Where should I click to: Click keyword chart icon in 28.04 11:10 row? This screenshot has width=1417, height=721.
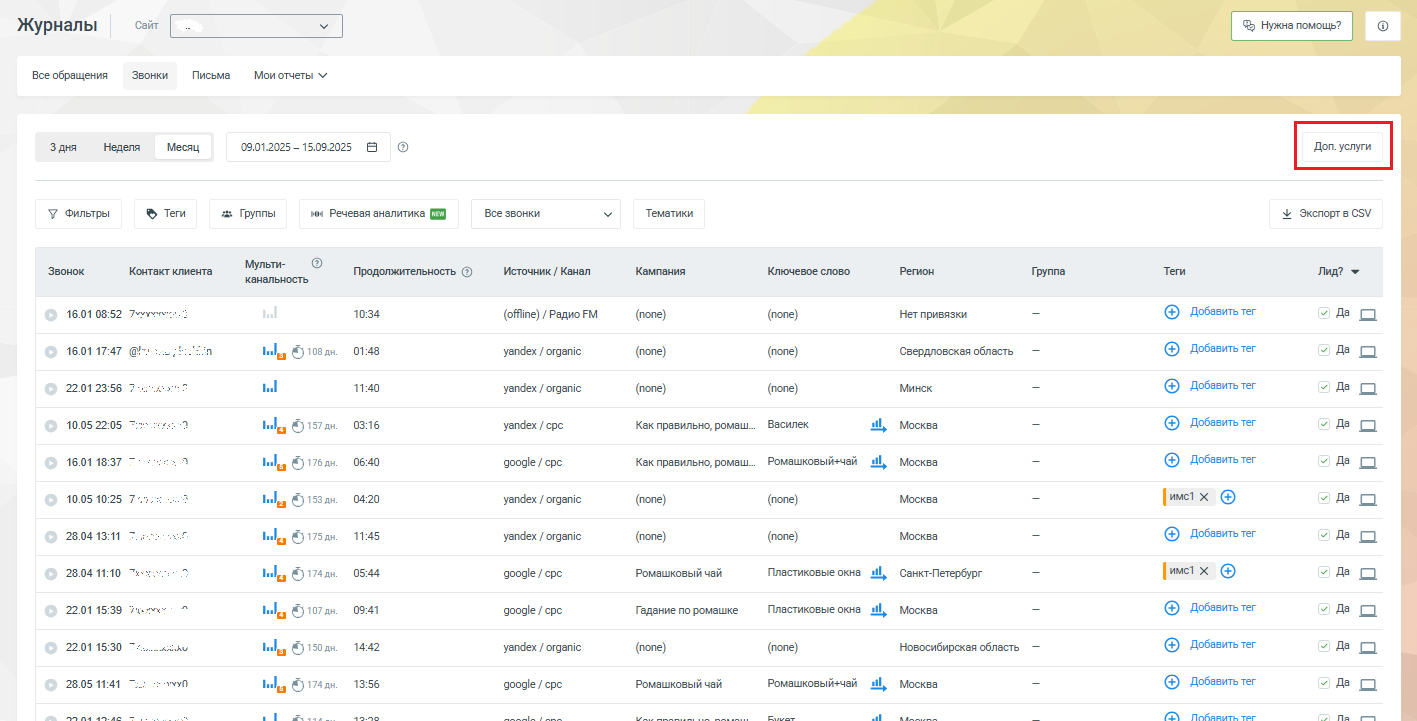point(878,573)
